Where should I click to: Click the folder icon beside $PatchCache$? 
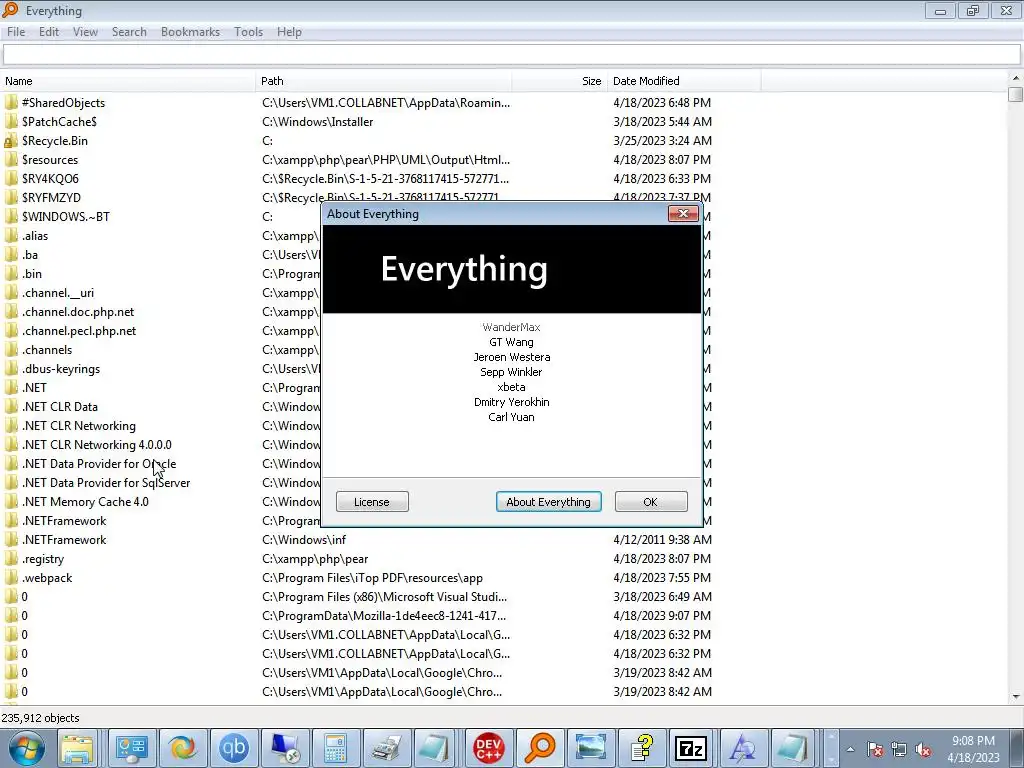point(10,121)
